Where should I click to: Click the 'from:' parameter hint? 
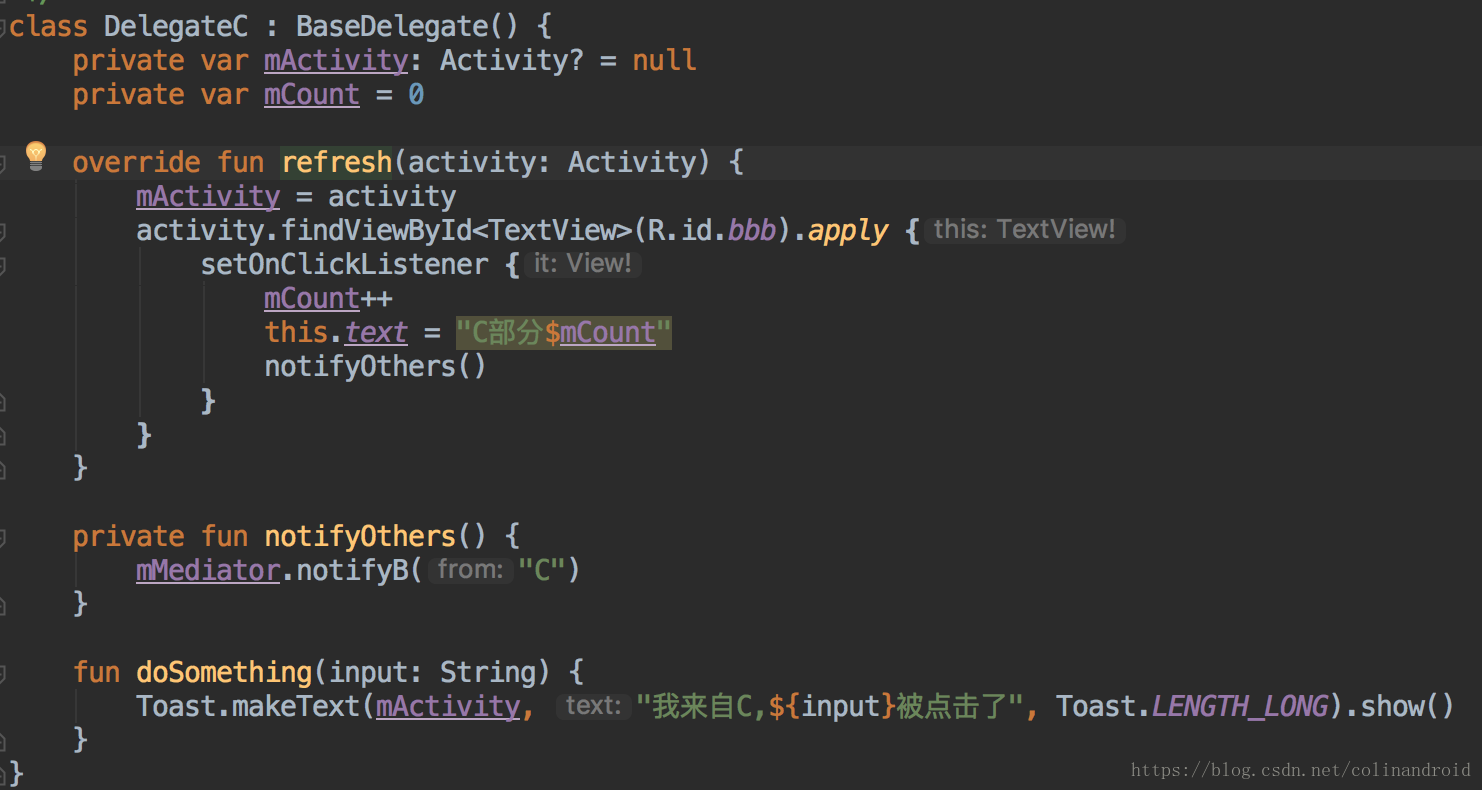[470, 570]
